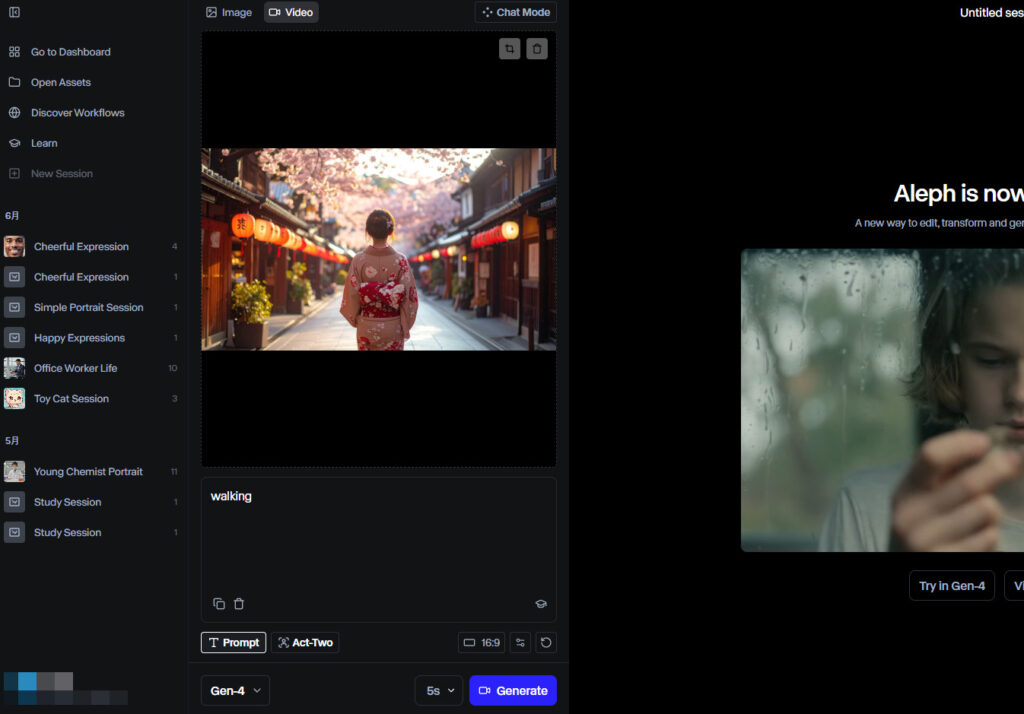Click the crop icon on the image
The image size is (1024, 714).
(510, 48)
